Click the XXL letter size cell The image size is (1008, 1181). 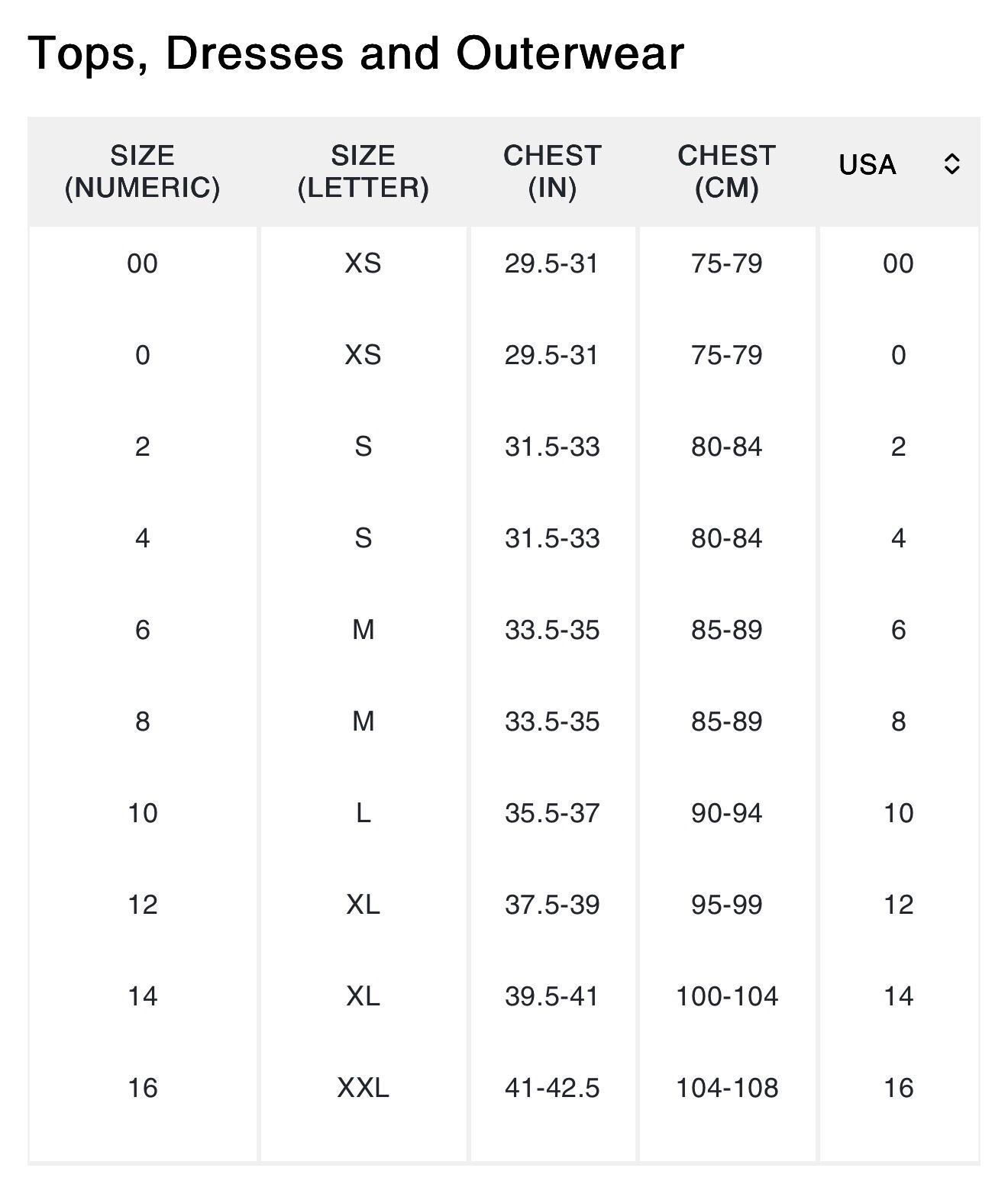363,1088
